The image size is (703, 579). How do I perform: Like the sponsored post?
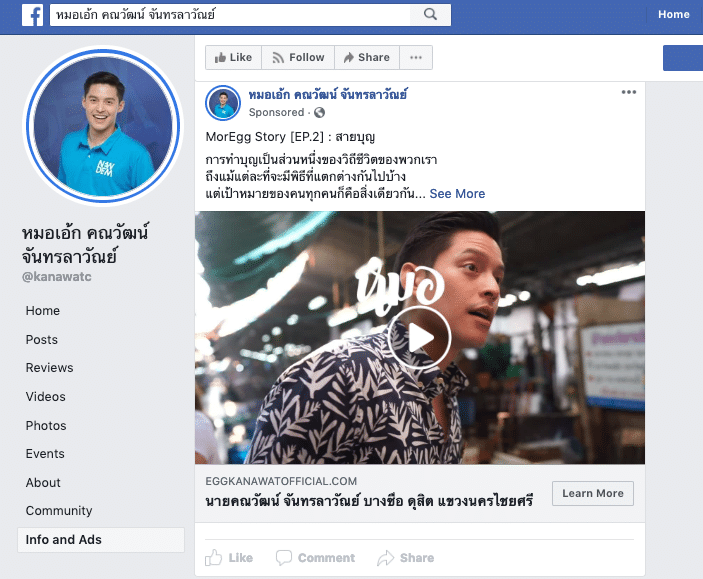pyautogui.click(x=230, y=558)
